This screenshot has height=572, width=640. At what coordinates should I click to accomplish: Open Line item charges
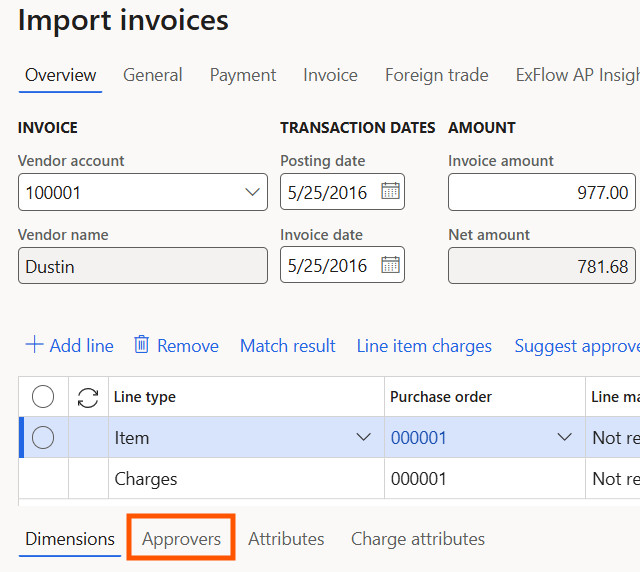pyautogui.click(x=424, y=346)
